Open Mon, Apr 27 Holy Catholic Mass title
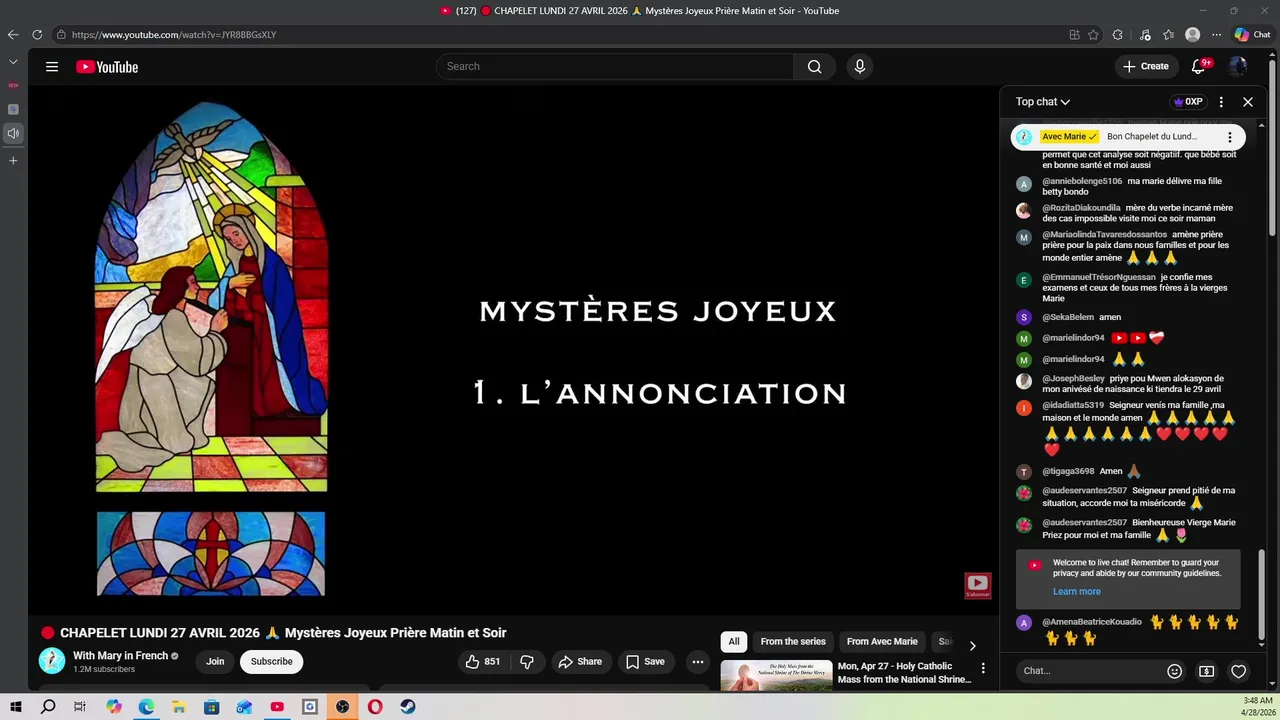This screenshot has height=720, width=1280. (x=904, y=673)
